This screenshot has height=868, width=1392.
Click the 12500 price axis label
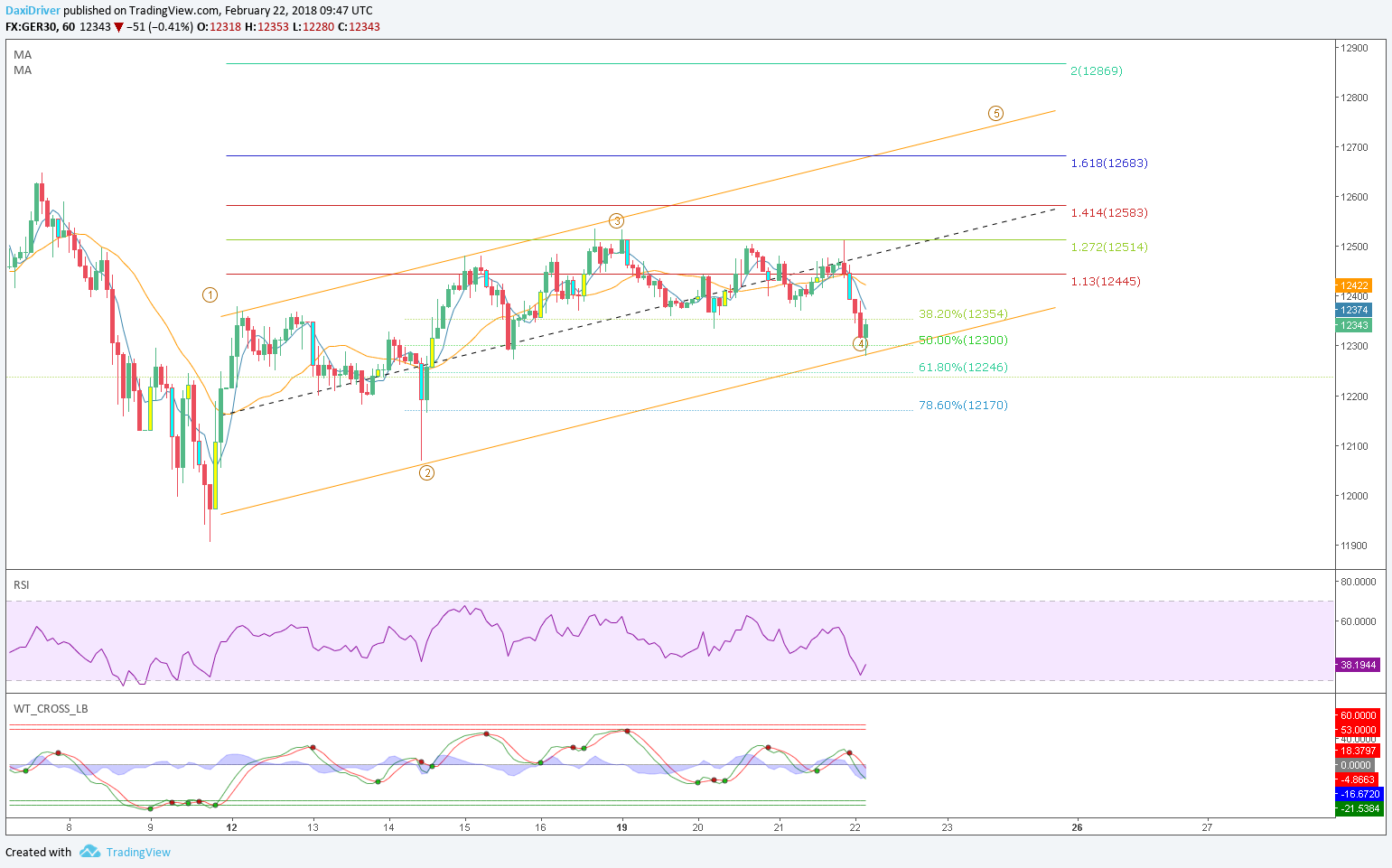(1354, 247)
